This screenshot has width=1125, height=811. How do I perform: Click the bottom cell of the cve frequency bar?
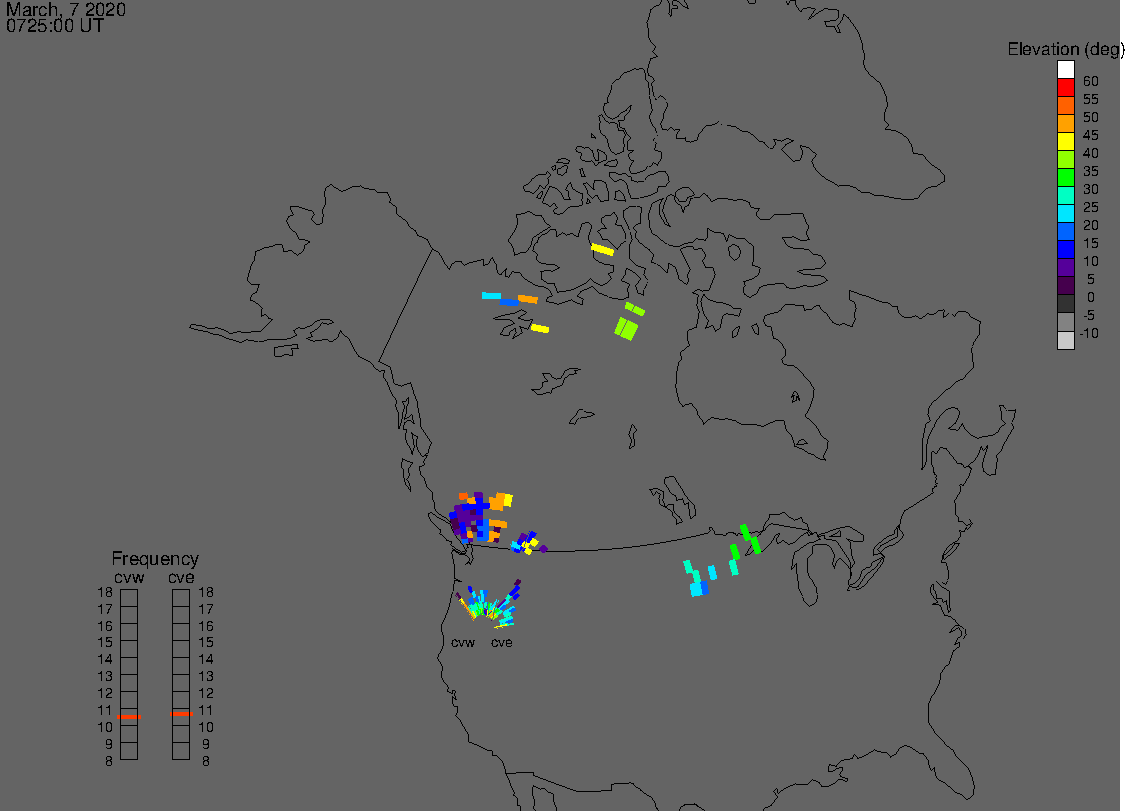point(181,751)
